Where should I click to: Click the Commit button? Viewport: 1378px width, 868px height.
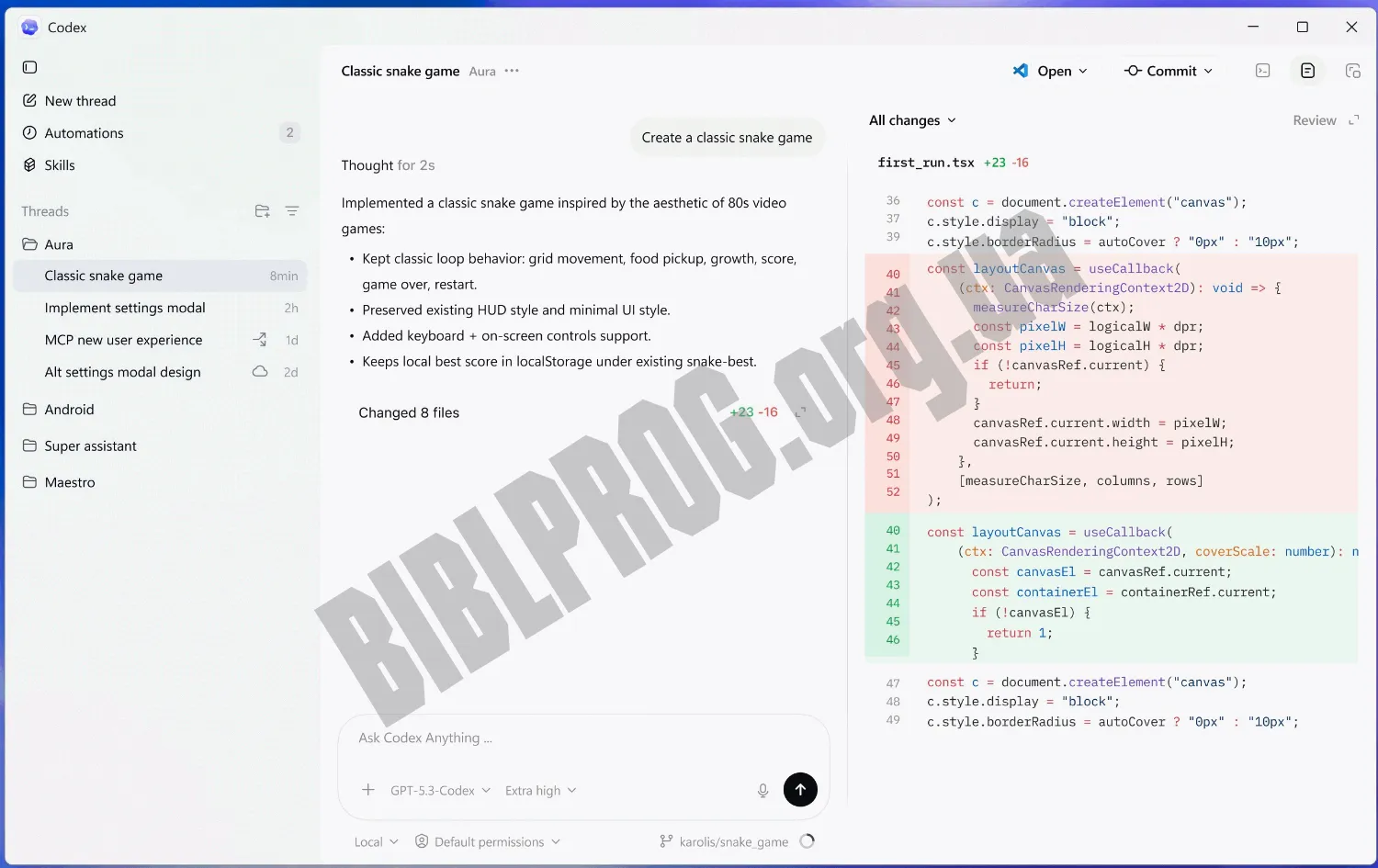click(1160, 71)
